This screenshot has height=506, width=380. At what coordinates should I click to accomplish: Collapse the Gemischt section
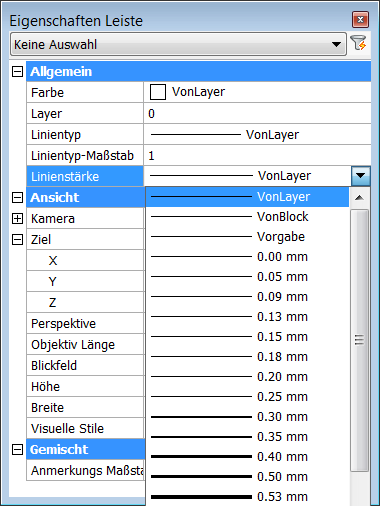click(x=17, y=450)
